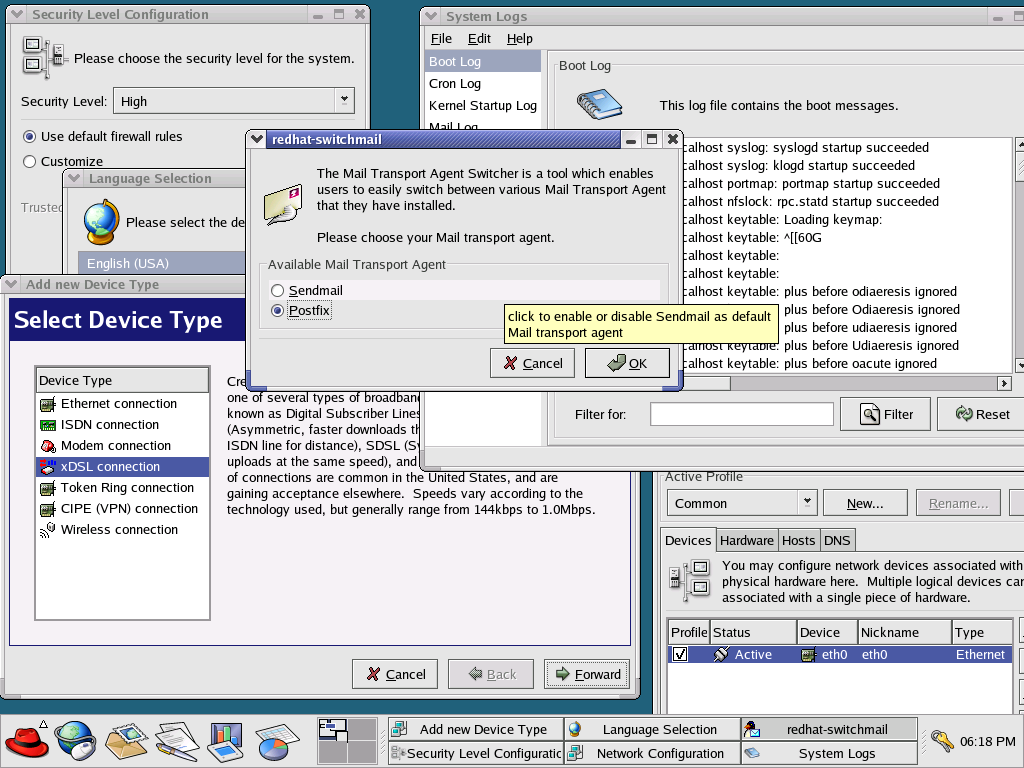Open the Red Hat main menu
This screenshot has height=768, width=1024.
27,741
